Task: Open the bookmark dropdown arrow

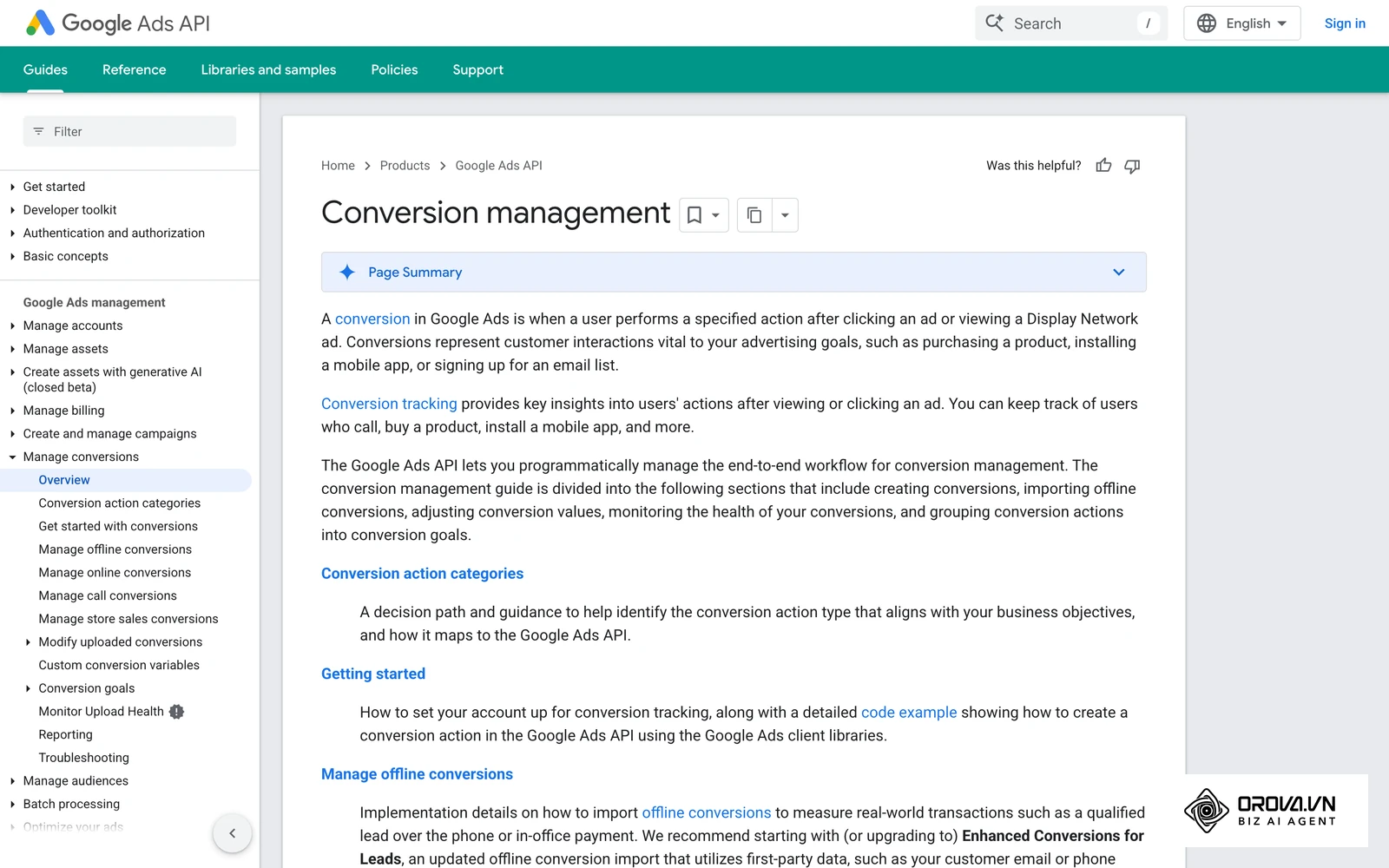Action: pyautogui.click(x=715, y=215)
